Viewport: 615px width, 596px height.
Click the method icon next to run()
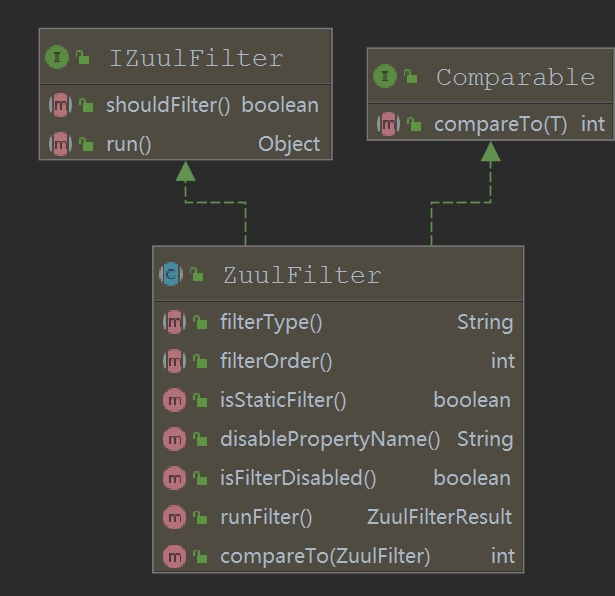coord(61,144)
